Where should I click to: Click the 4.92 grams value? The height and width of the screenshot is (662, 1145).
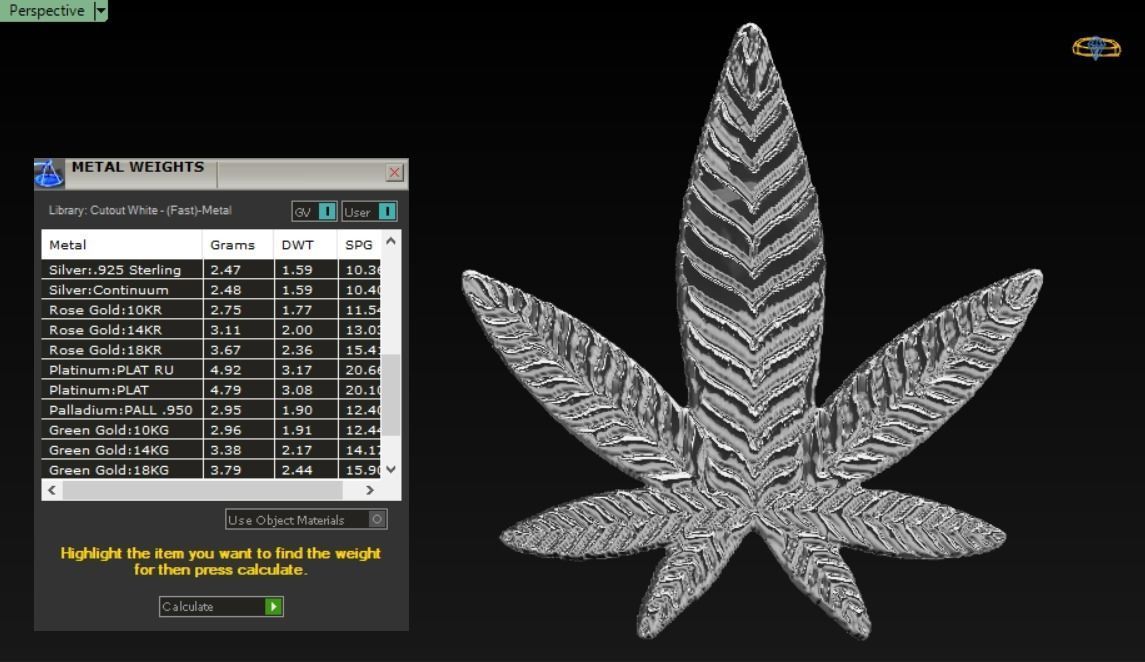point(226,370)
